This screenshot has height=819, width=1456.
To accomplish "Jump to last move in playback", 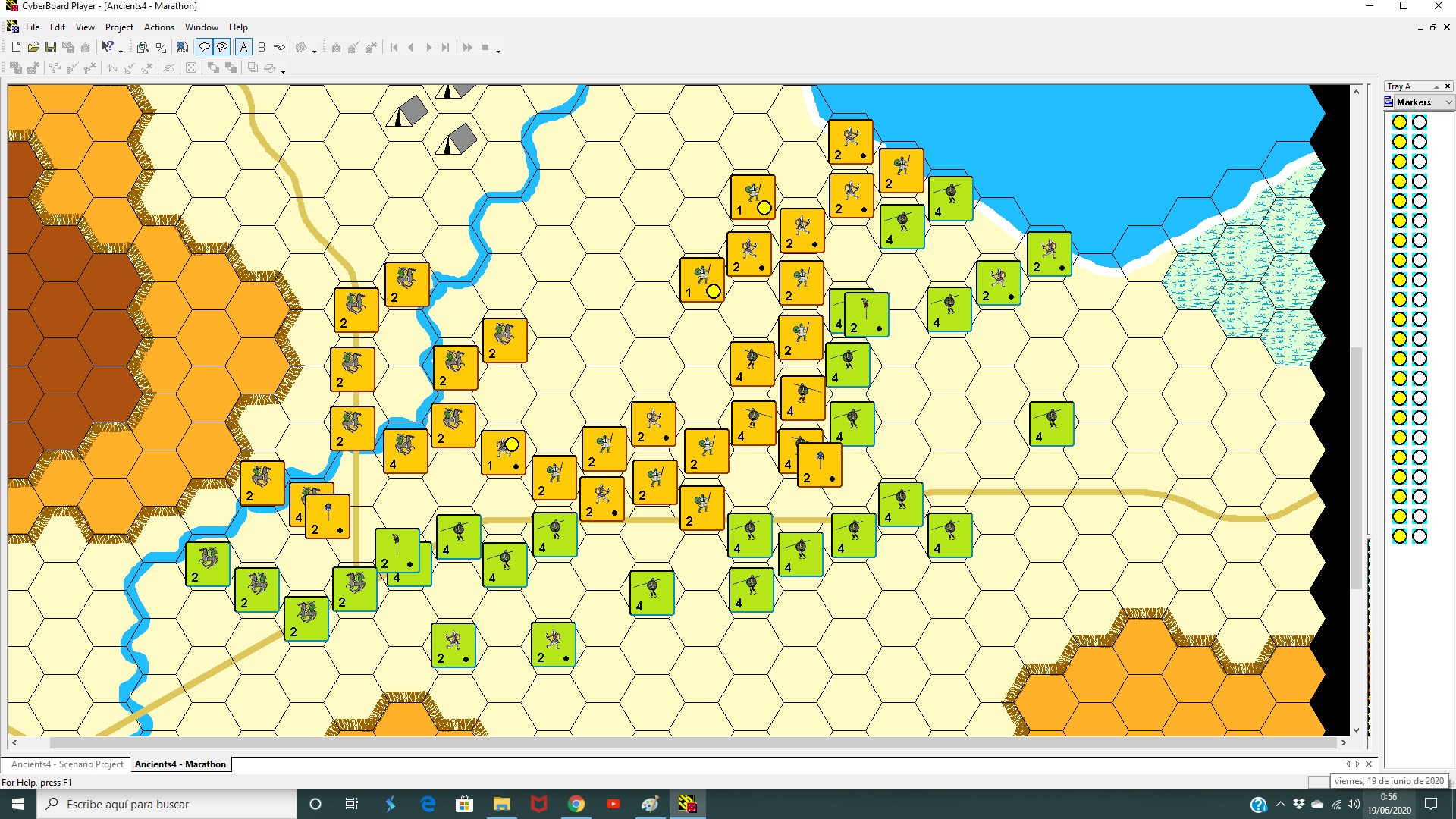I will pos(446,47).
